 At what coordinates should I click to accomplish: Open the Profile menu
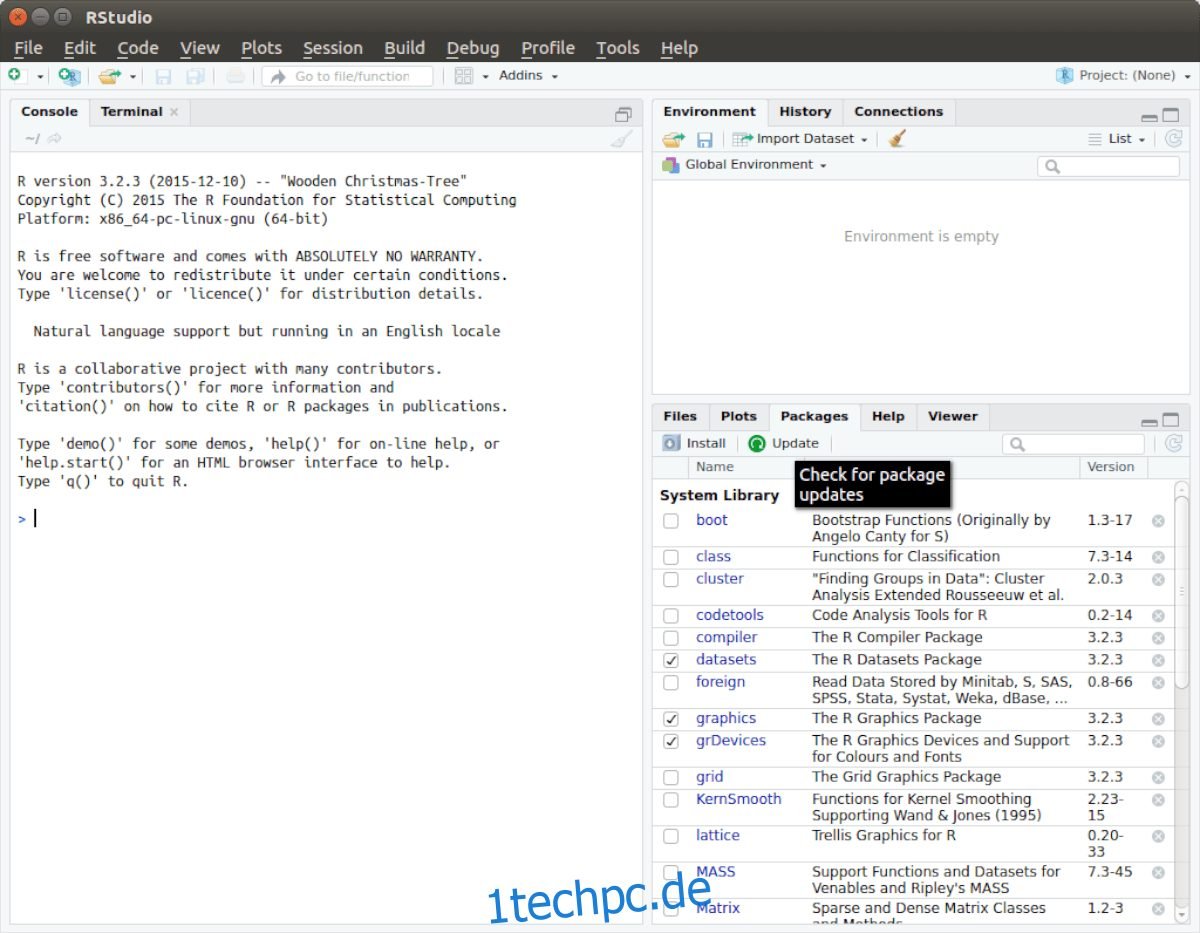click(548, 48)
